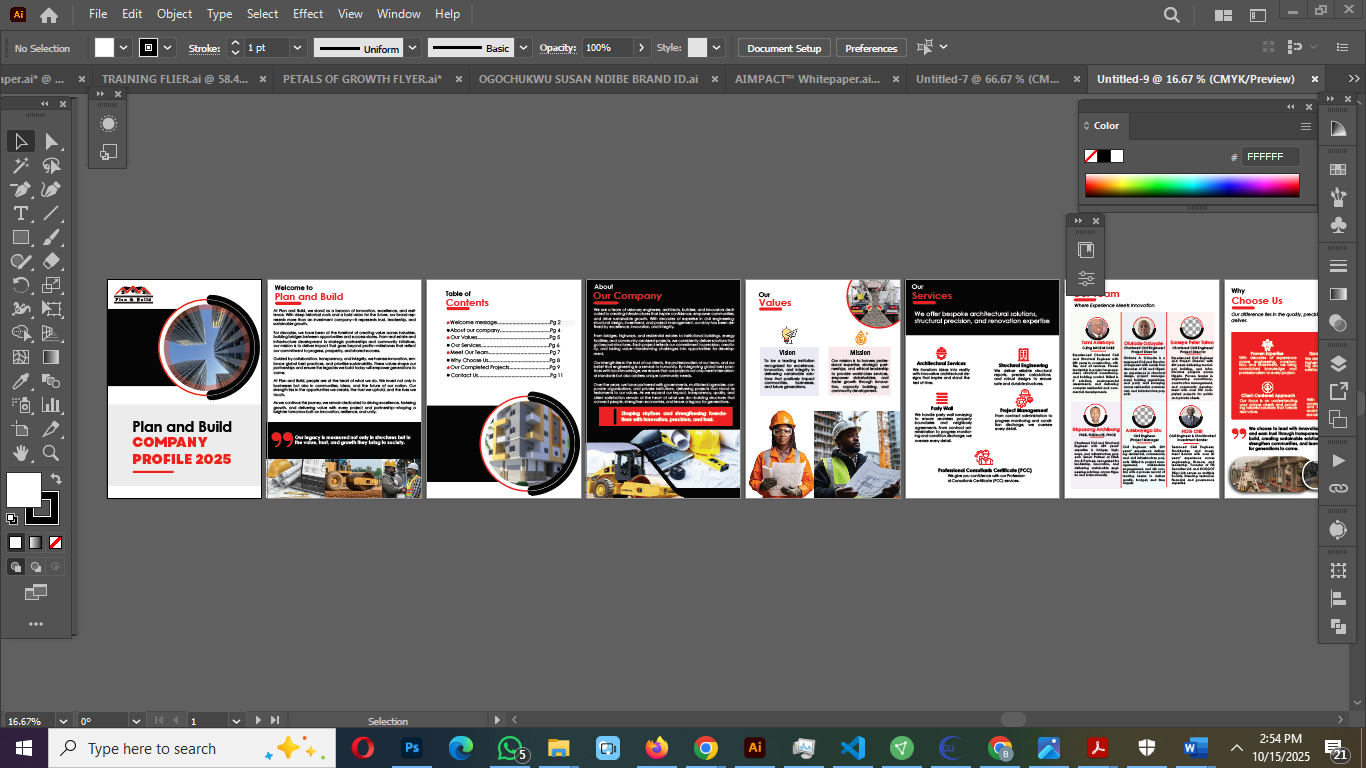Open the Object menu
The width and height of the screenshot is (1366, 768).
click(x=174, y=14)
